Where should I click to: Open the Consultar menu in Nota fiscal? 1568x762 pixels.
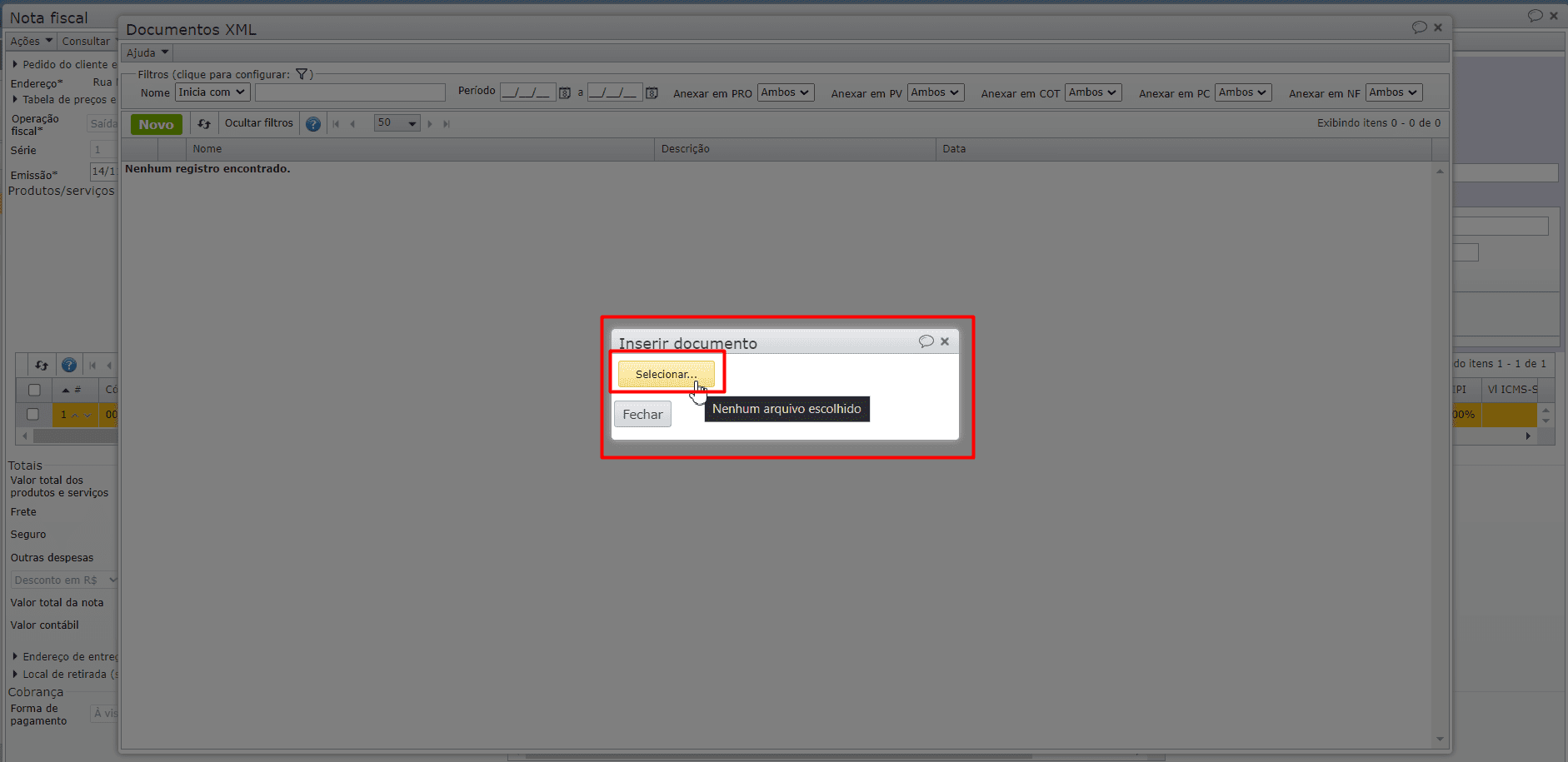tap(86, 41)
